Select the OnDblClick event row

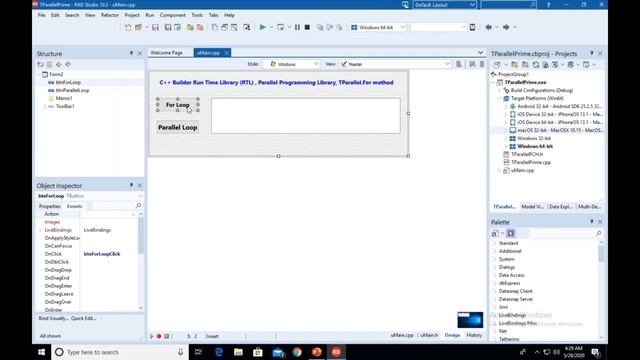coord(57,262)
